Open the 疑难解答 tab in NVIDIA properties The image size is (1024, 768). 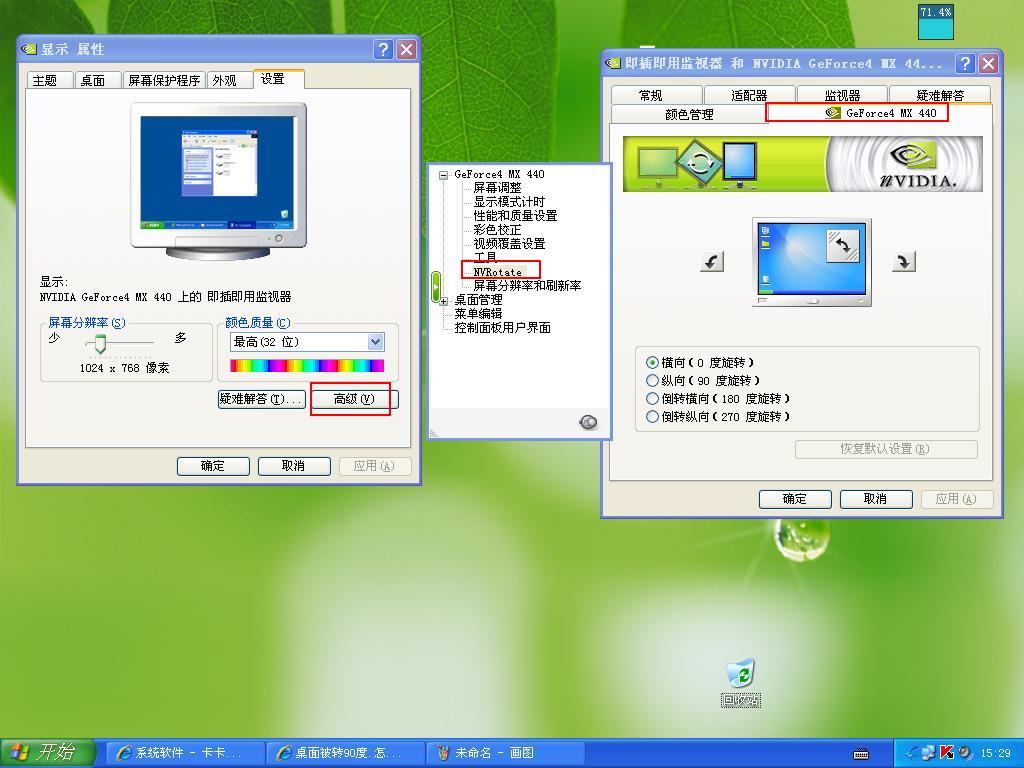pyautogui.click(x=940, y=95)
